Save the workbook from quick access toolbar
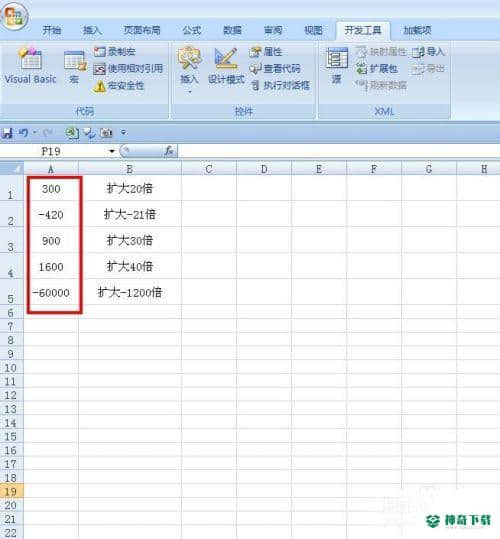 pyautogui.click(x=7, y=133)
